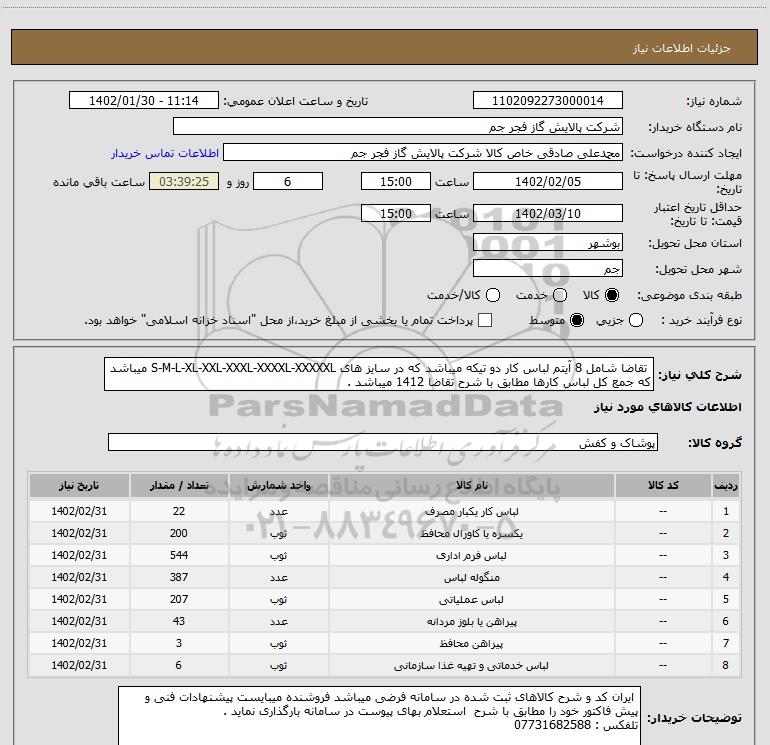Click the buyer notes text area
Screen dimensions: 770x745
(379, 716)
